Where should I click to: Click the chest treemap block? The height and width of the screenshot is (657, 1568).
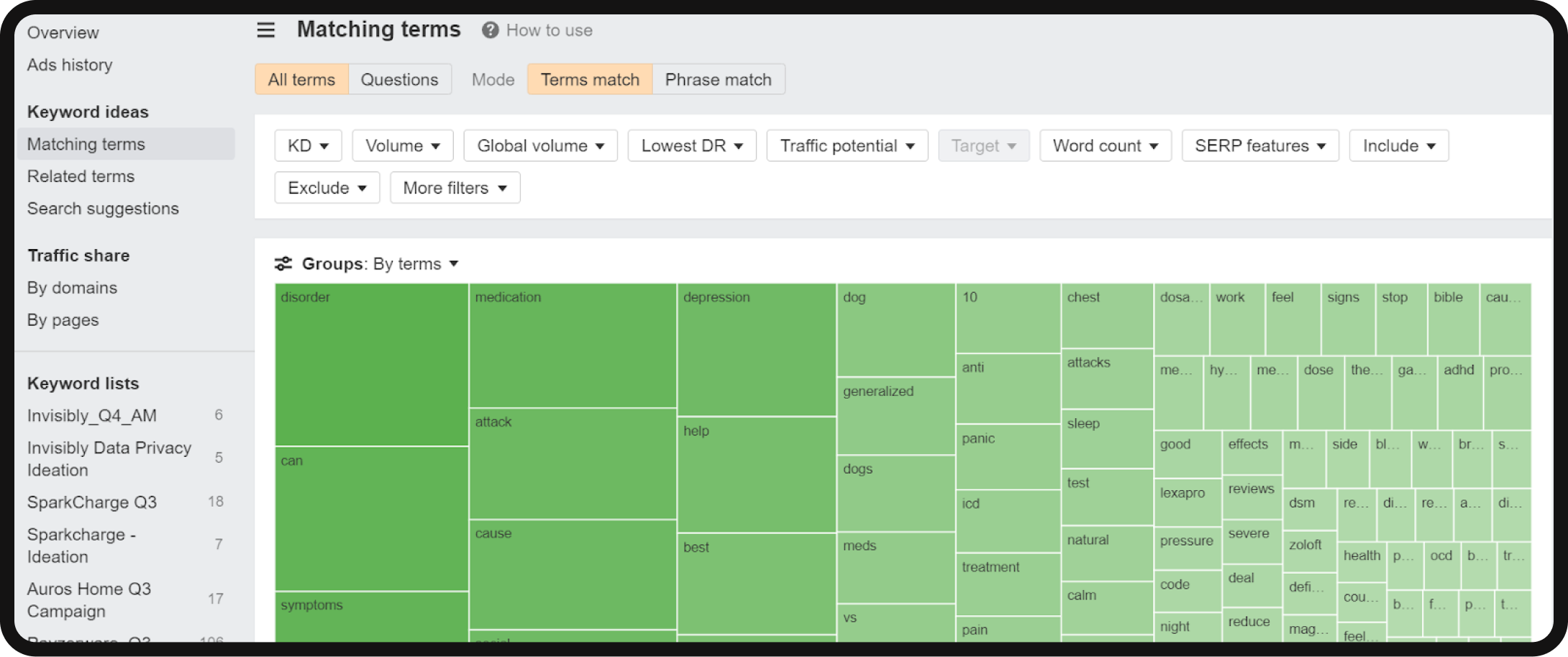pyautogui.click(x=1108, y=316)
